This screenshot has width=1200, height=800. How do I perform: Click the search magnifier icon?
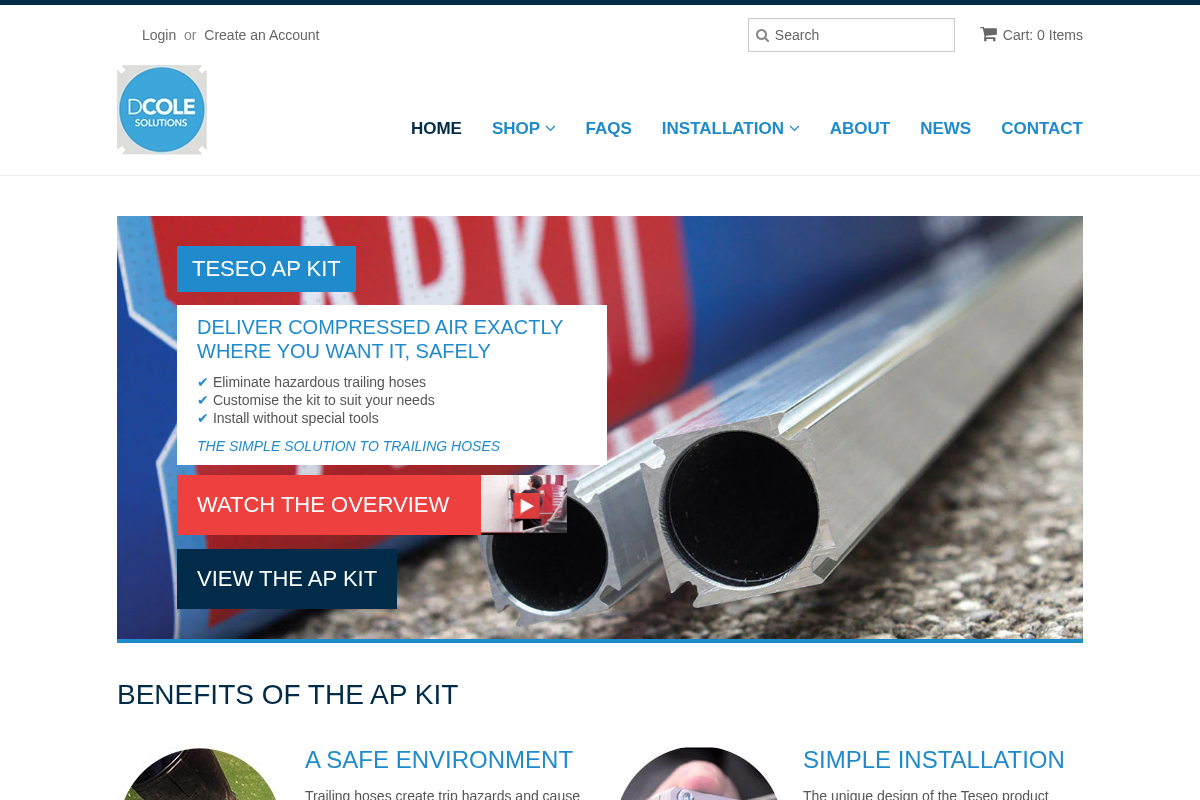762,35
